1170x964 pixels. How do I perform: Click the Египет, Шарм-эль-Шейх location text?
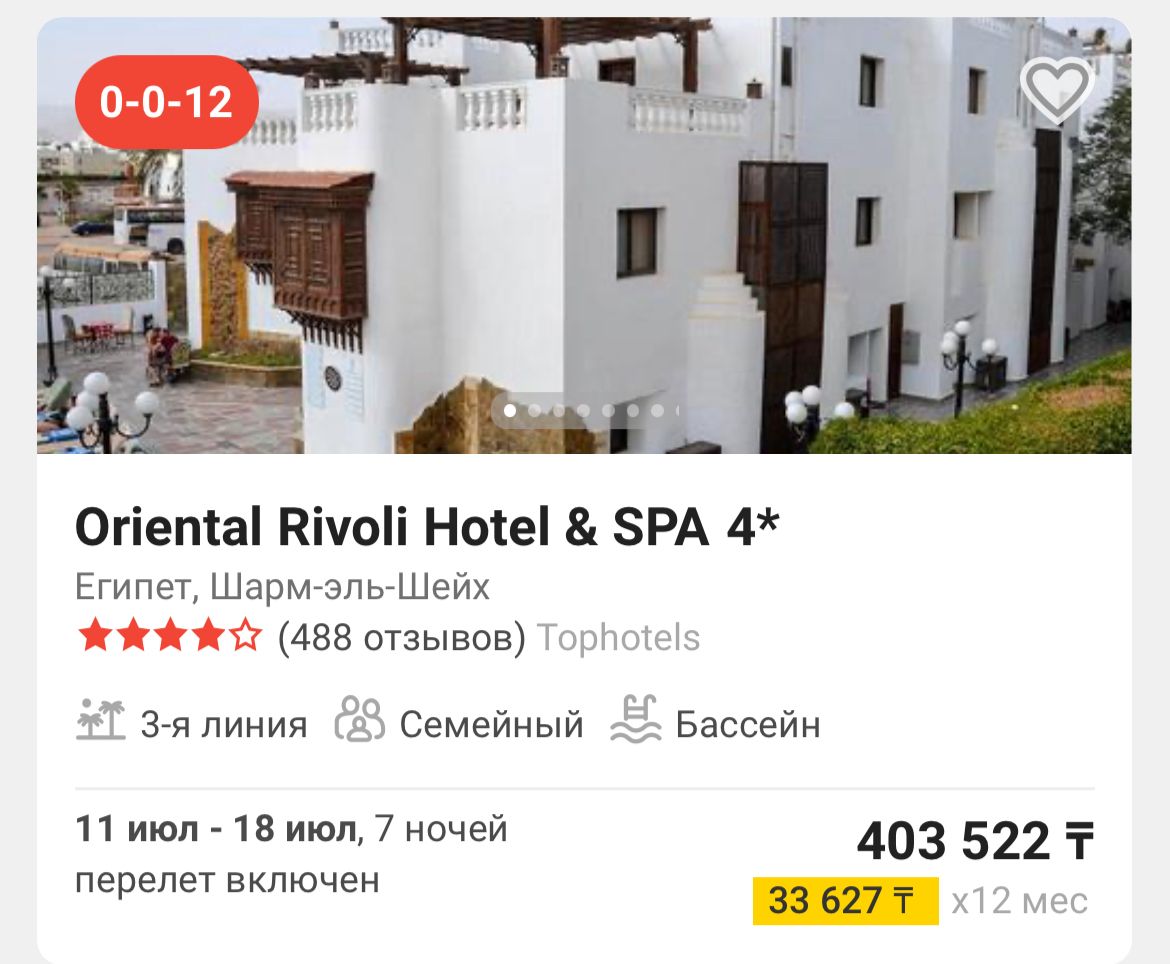click(282, 586)
